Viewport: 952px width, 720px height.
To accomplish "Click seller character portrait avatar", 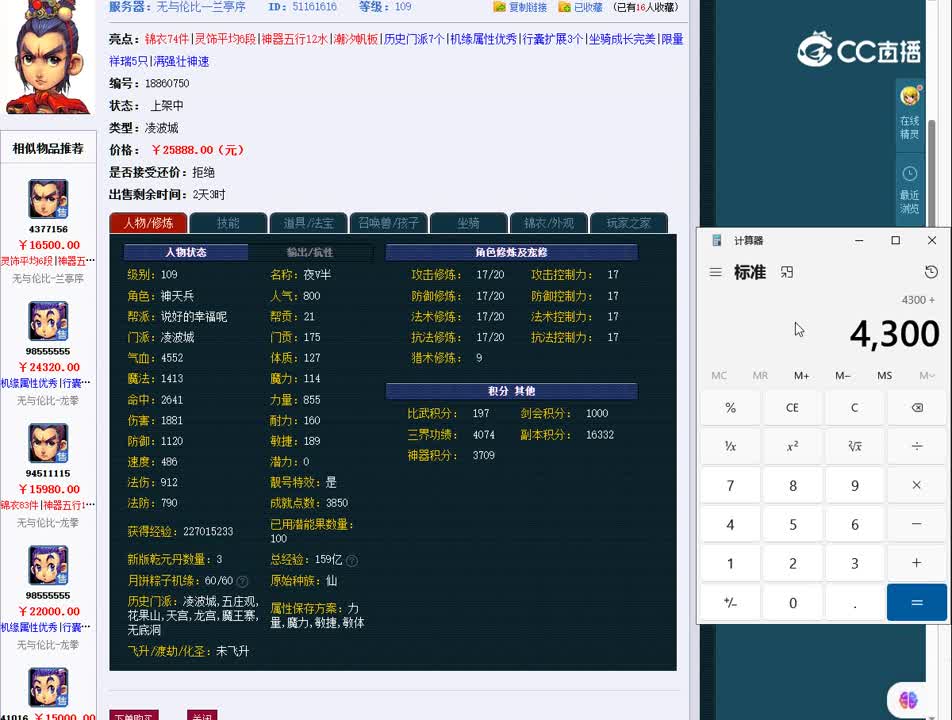I will (47, 58).
